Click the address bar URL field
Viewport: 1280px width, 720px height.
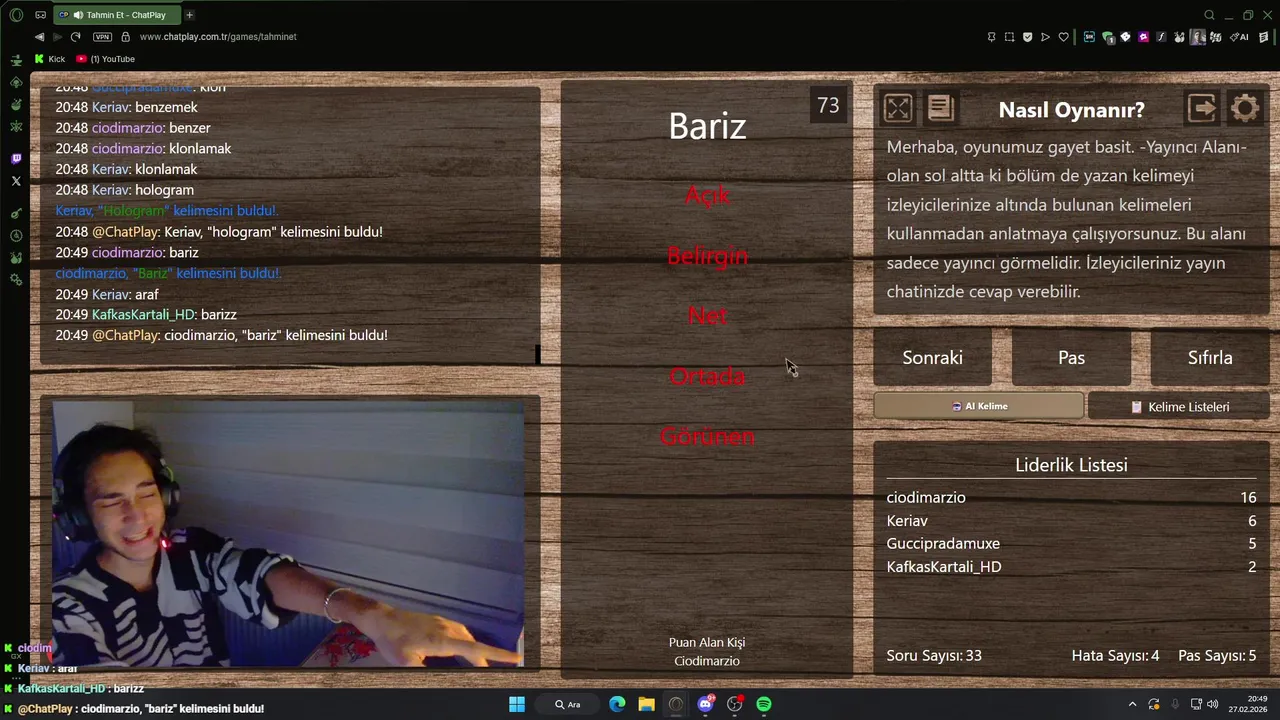tap(218, 37)
